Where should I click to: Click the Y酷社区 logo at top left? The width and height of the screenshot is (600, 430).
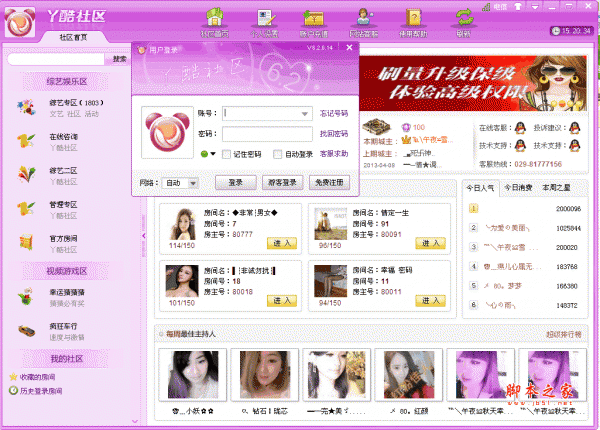click(x=20, y=22)
